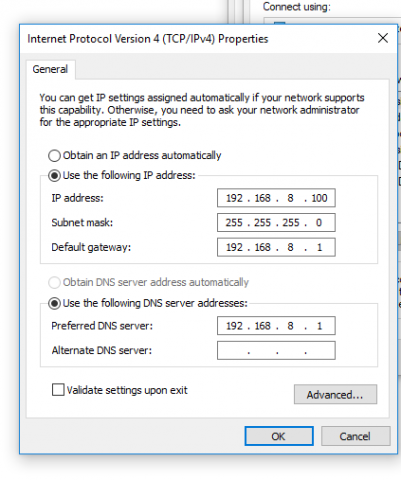Image resolution: width=401 pixels, height=480 pixels.
Task: Open the Advanced settings button
Action: point(335,394)
